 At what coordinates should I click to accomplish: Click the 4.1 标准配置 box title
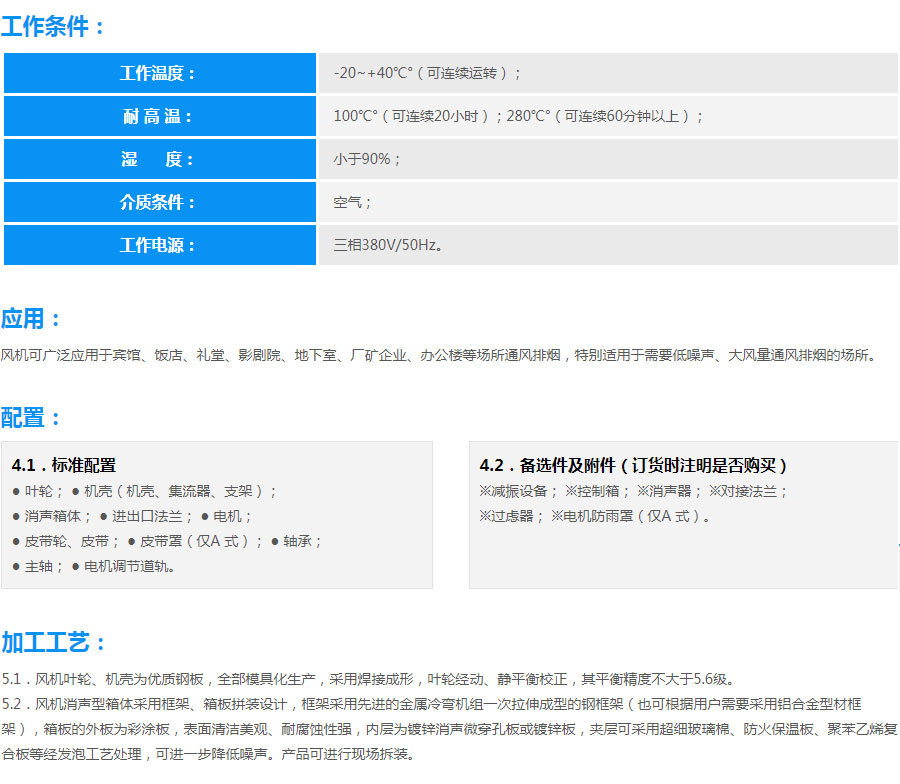(64, 465)
